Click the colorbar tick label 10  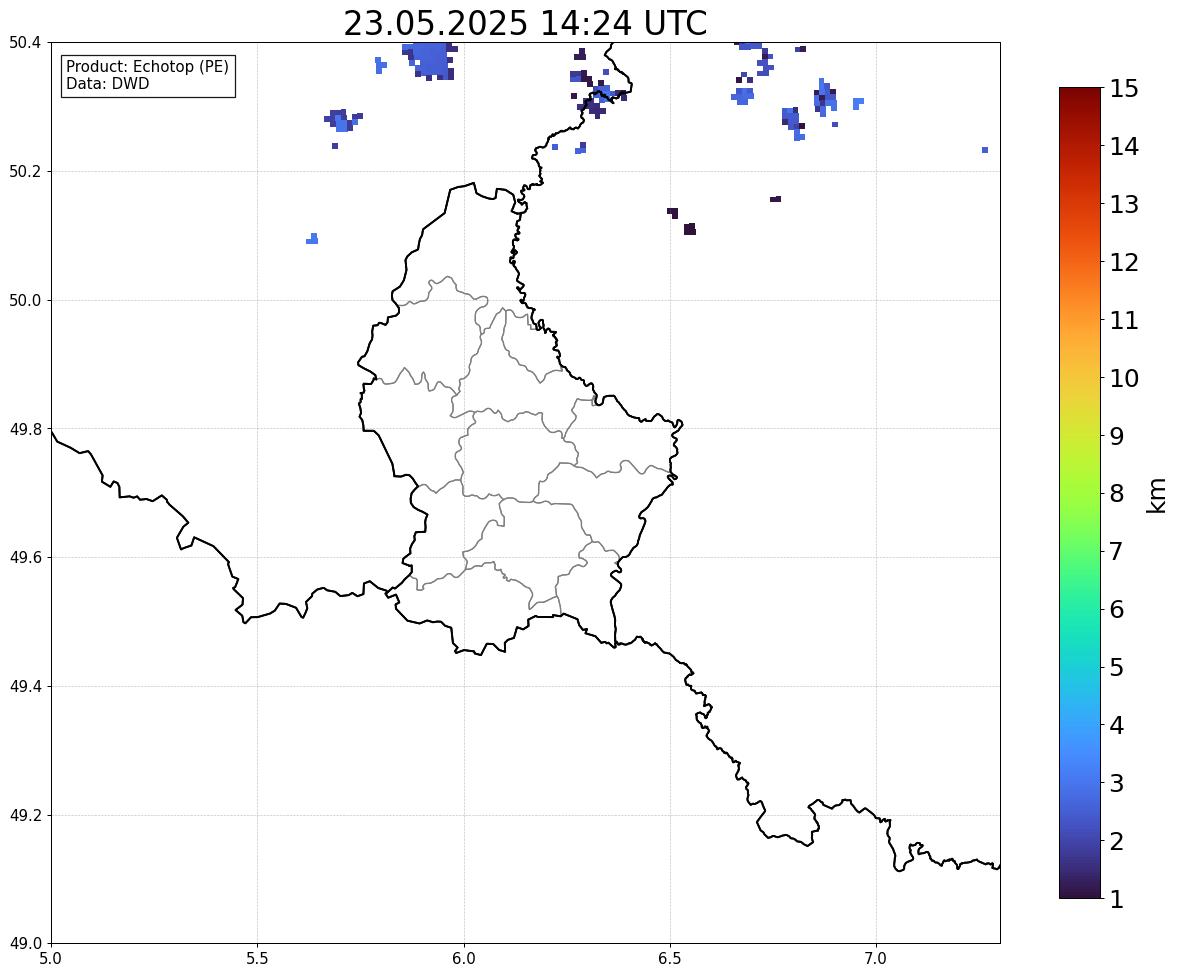point(1124,378)
